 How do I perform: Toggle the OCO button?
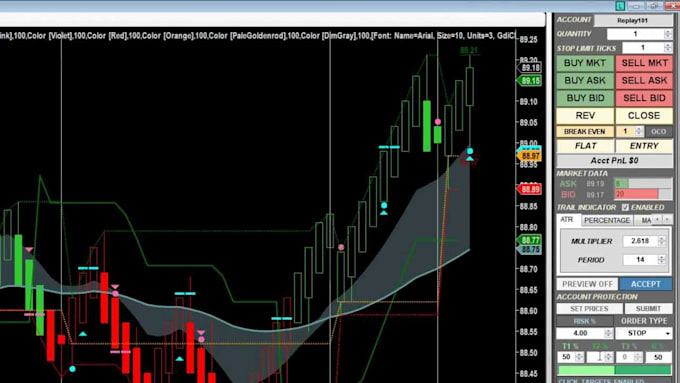(658, 131)
